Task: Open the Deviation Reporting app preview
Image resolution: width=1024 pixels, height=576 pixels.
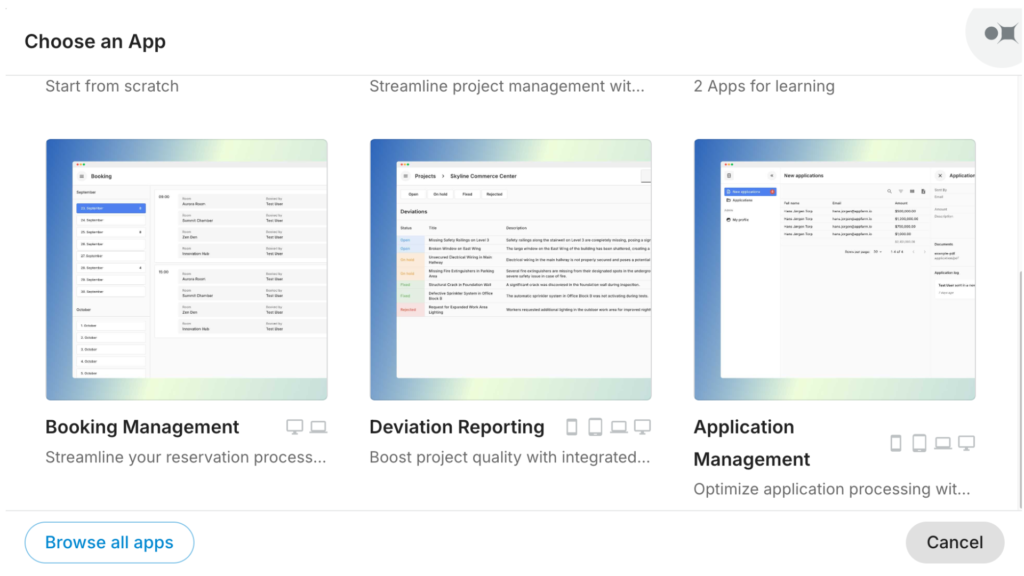Action: pyautogui.click(x=511, y=269)
